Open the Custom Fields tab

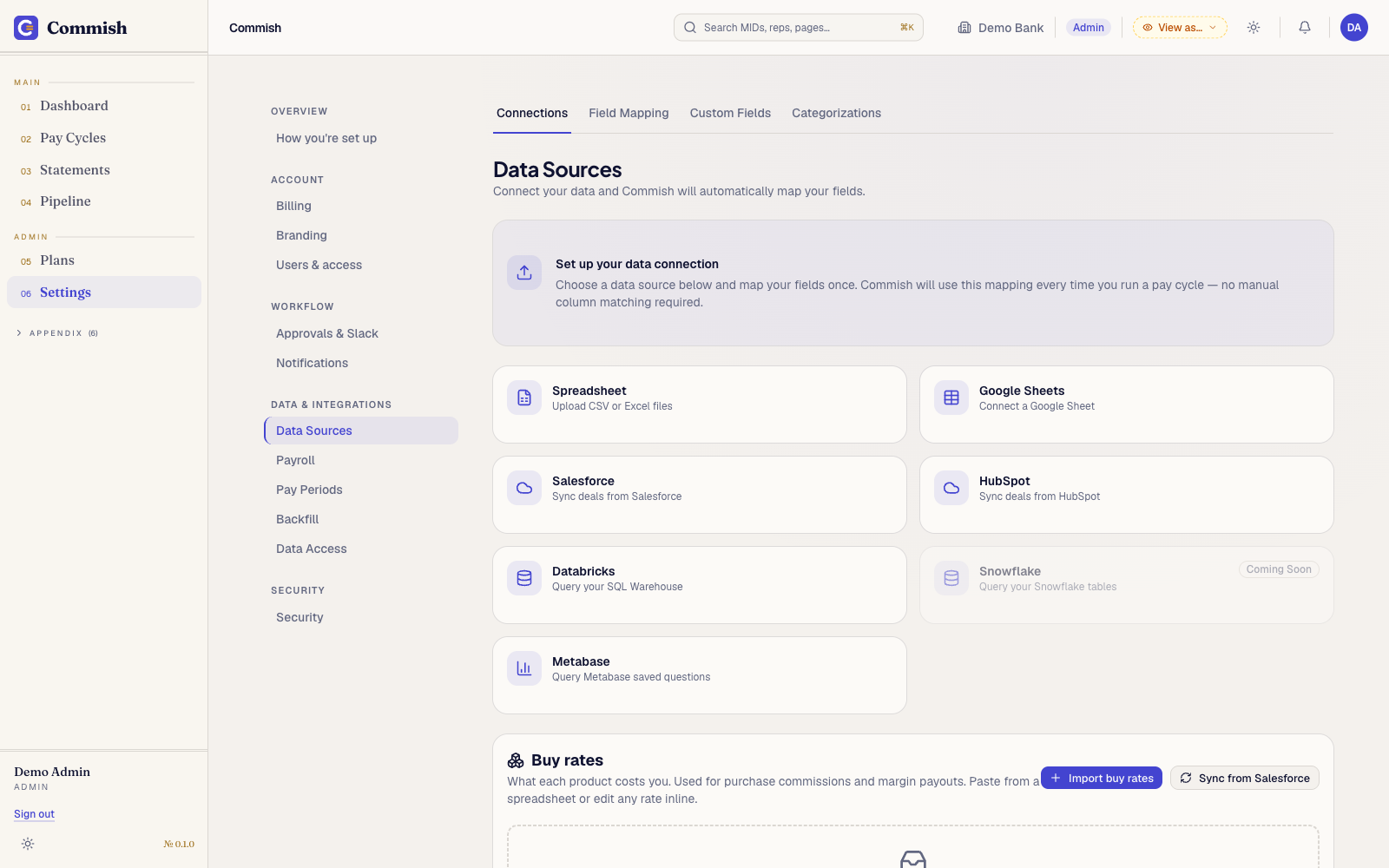[x=730, y=113]
